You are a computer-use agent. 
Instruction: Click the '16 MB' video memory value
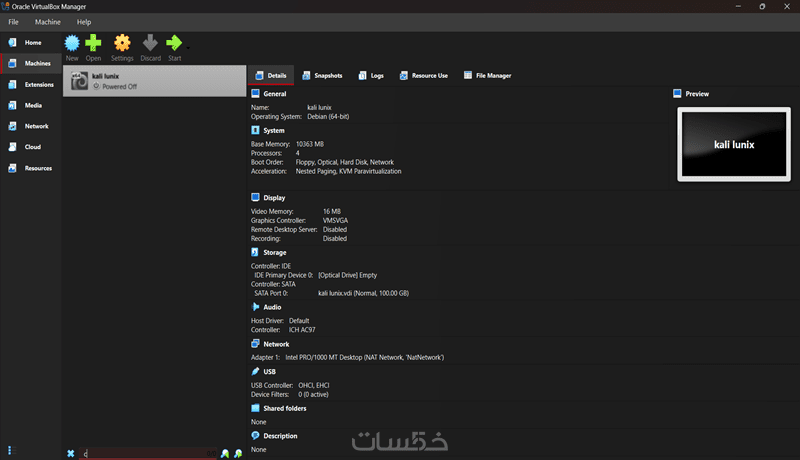tap(332, 212)
